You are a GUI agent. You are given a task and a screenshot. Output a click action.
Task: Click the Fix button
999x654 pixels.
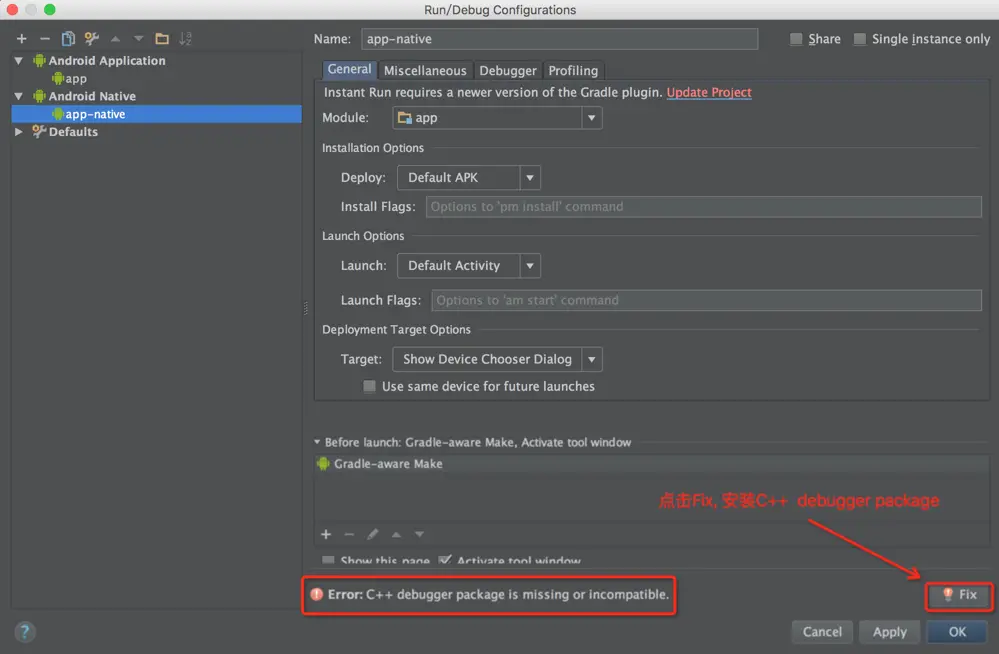click(959, 595)
